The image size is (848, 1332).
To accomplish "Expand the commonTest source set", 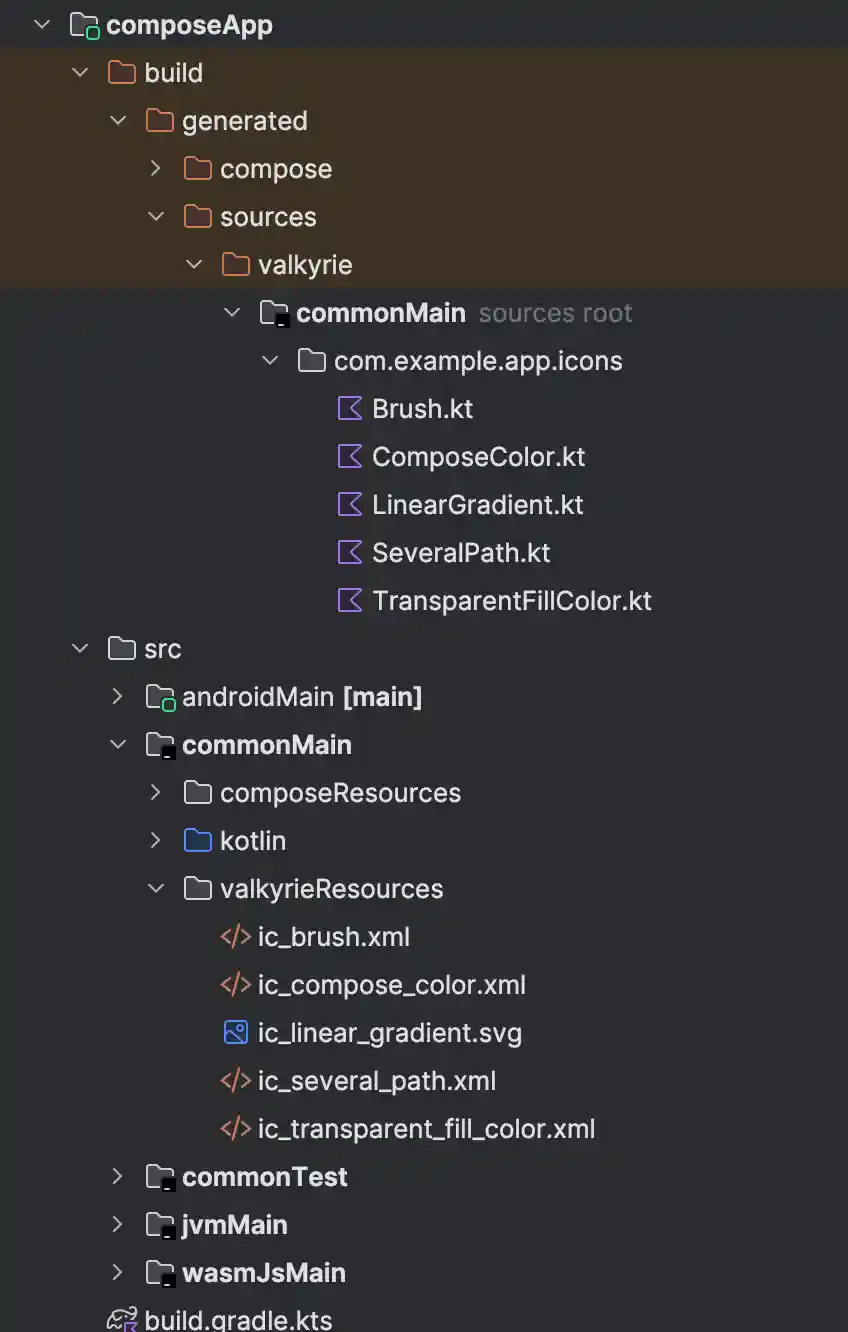I will coord(118,1177).
